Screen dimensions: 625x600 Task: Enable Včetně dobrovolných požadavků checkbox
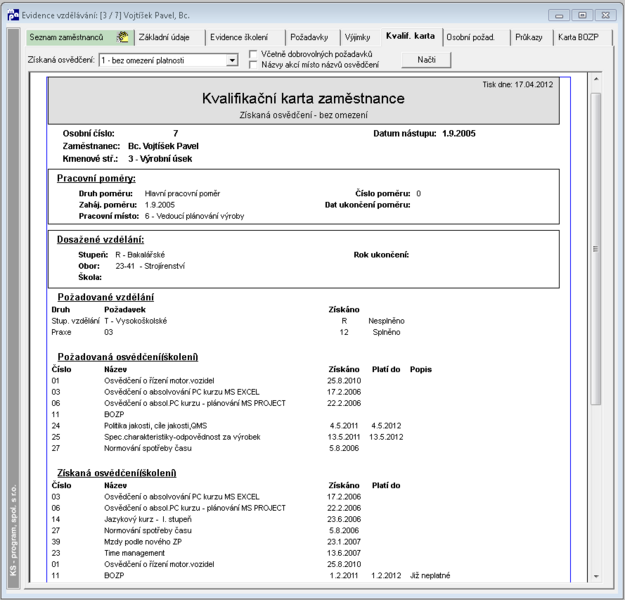tap(253, 54)
